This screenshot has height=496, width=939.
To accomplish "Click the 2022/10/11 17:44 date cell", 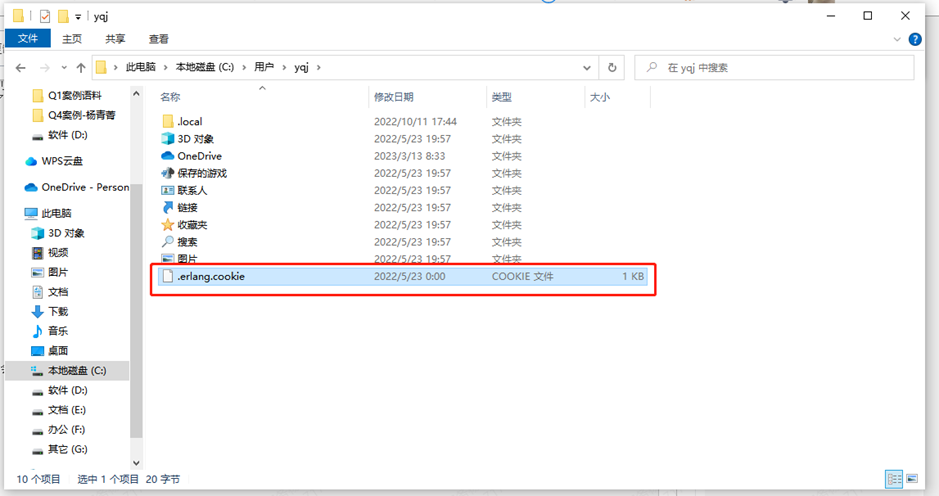I will (415, 122).
